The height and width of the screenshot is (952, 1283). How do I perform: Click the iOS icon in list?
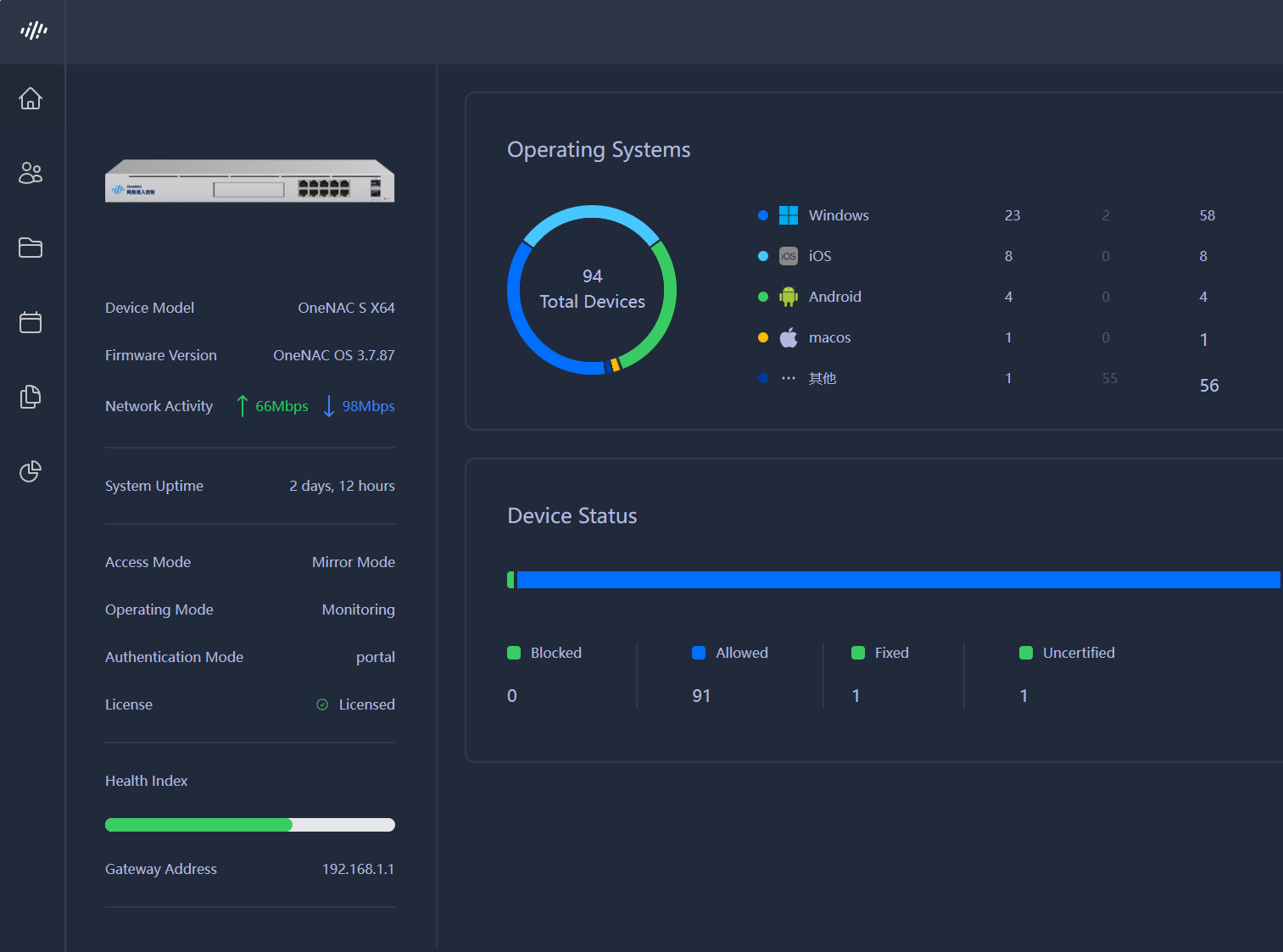789,256
